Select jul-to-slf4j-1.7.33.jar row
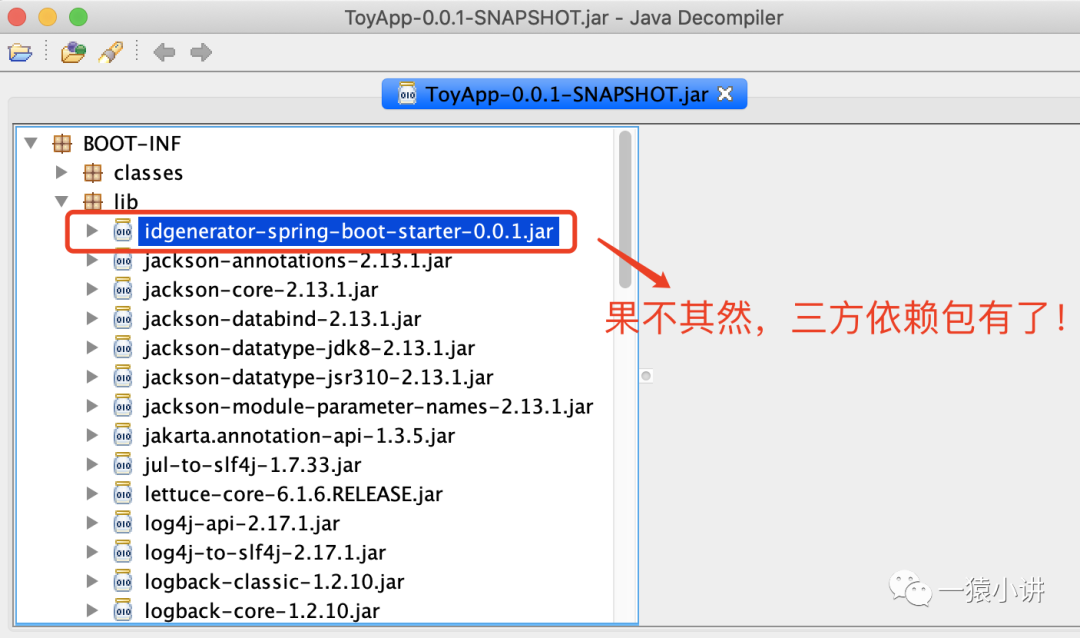Viewport: 1080px width, 638px height. tap(252, 464)
